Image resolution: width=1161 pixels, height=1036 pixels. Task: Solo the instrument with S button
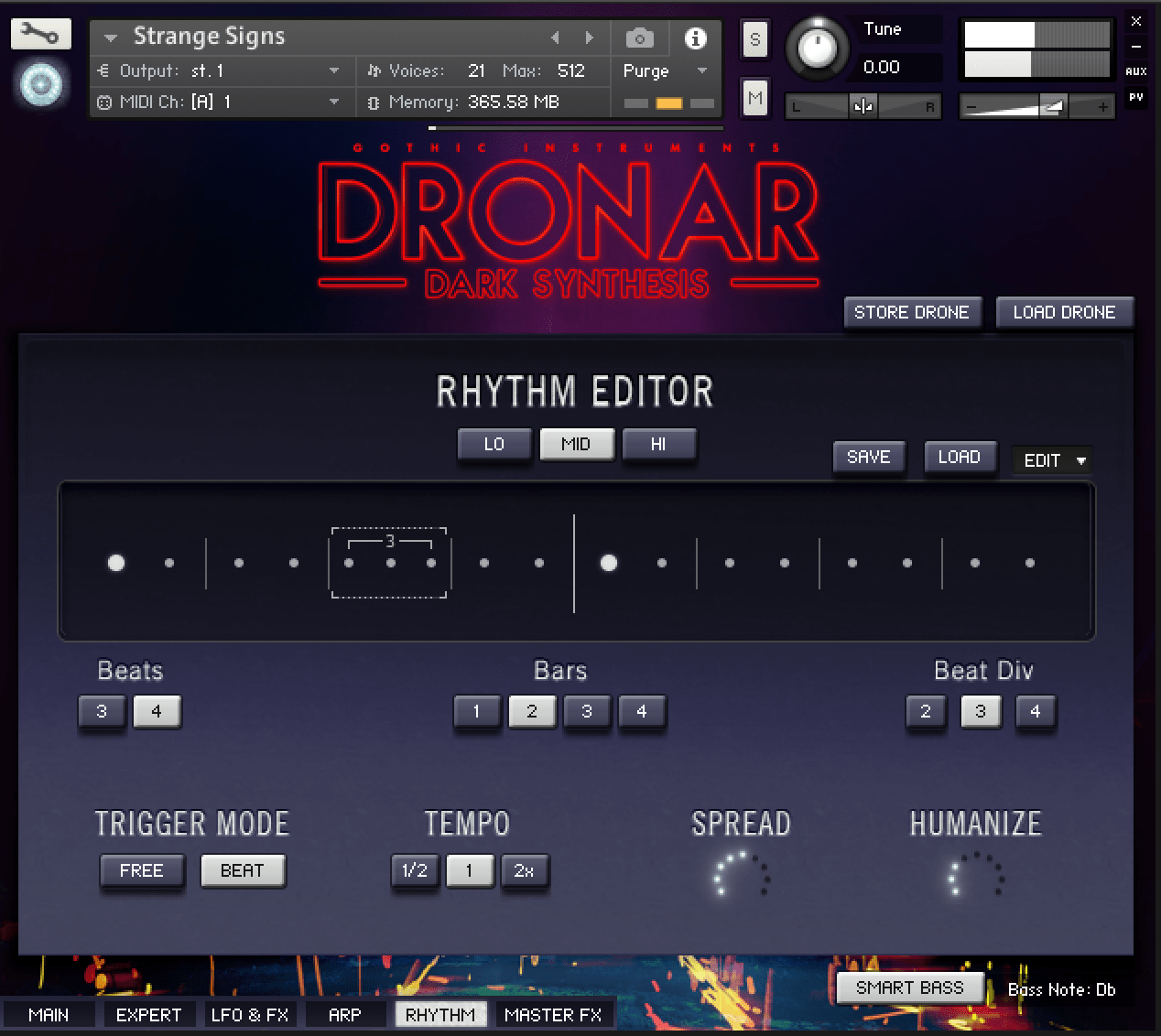(754, 39)
